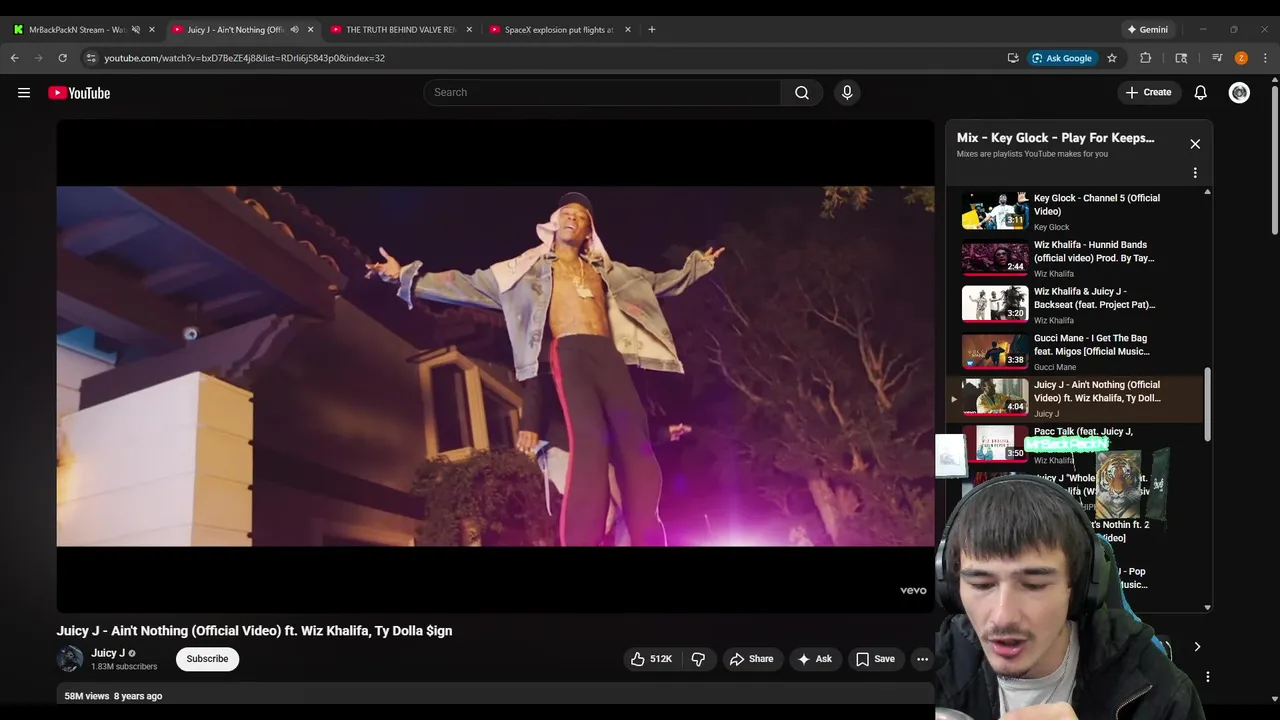Open the Create menu
This screenshot has width=1280, height=720.
pos(1148,92)
